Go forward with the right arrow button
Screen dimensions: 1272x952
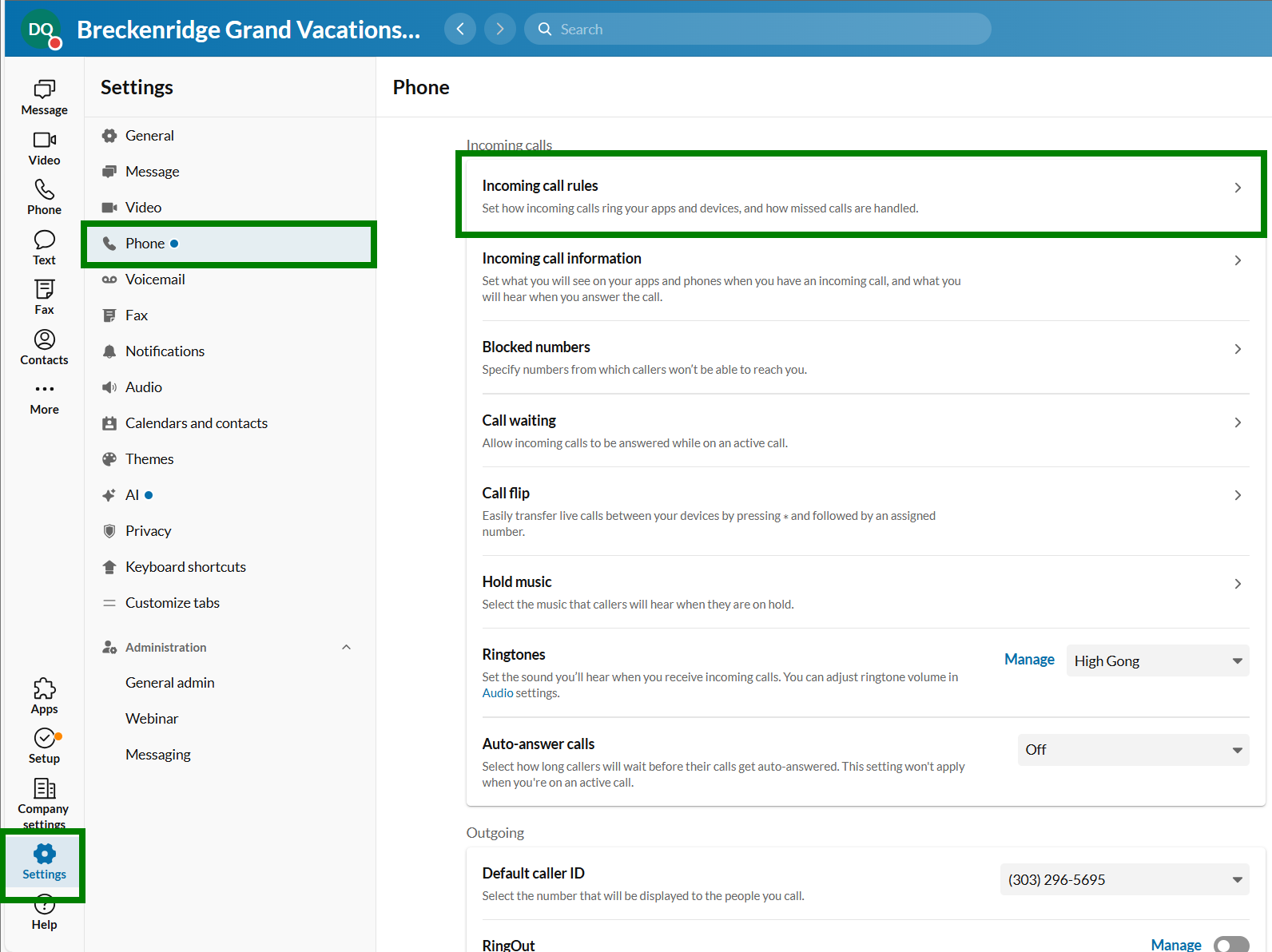pos(500,29)
